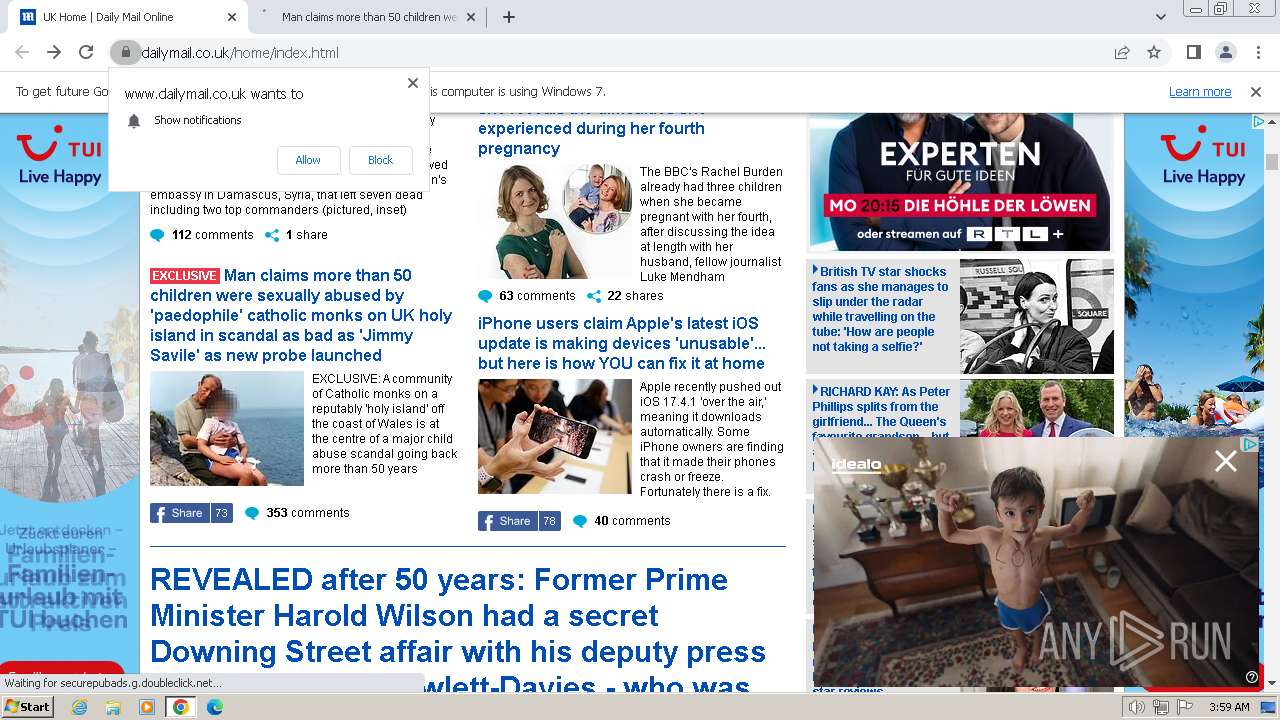Reload the Daily Mail page
This screenshot has width=1280, height=720.
[86, 52]
